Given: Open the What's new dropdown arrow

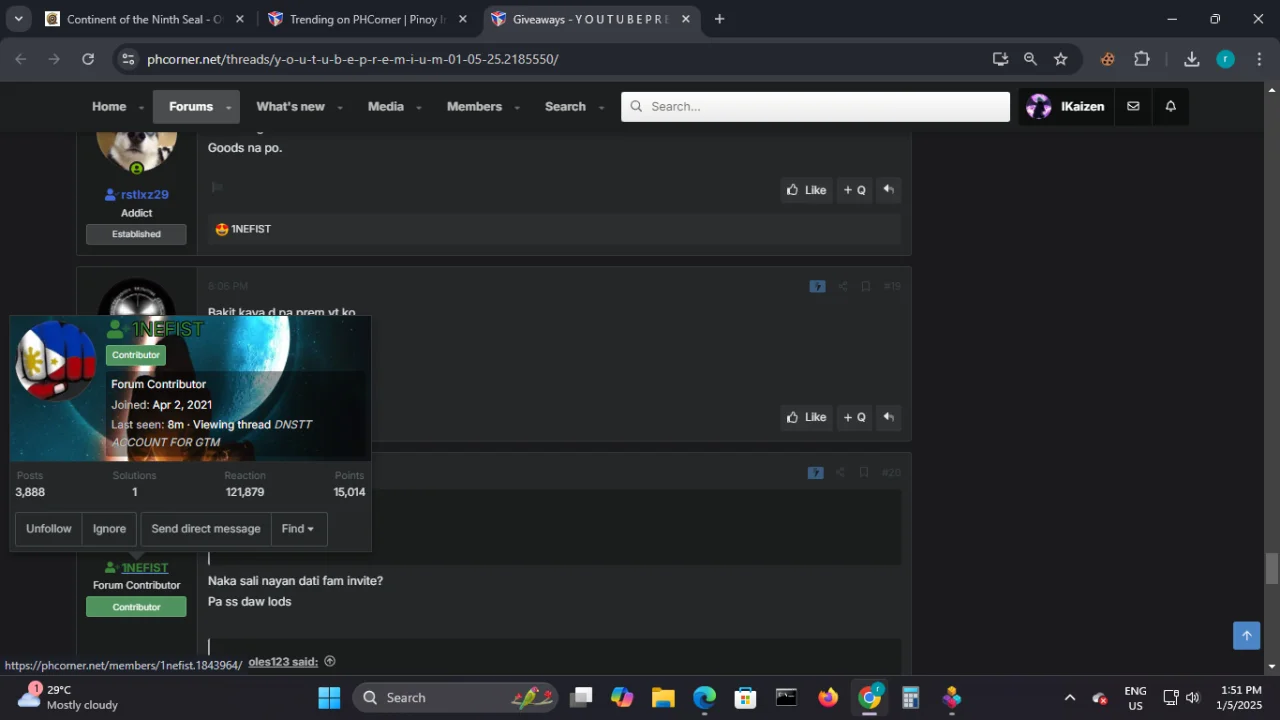Looking at the screenshot, I should 340,107.
